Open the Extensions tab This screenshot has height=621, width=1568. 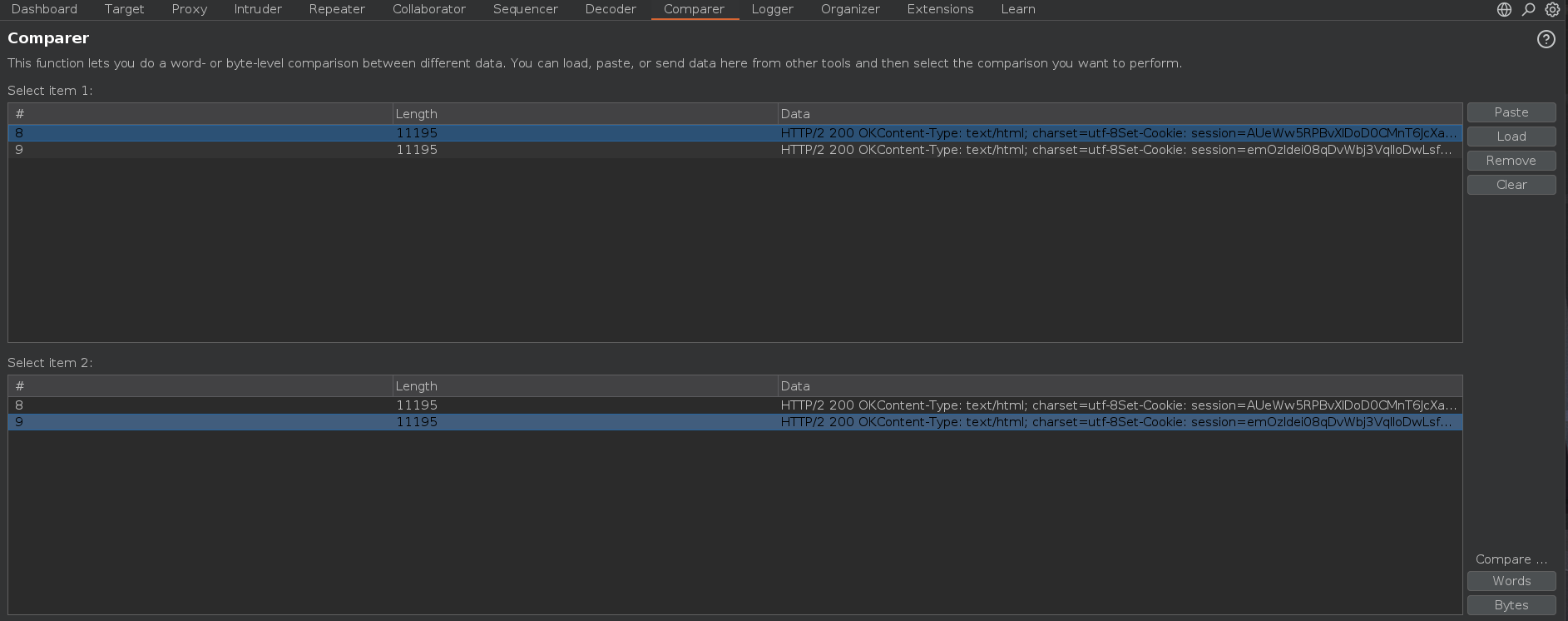click(940, 9)
